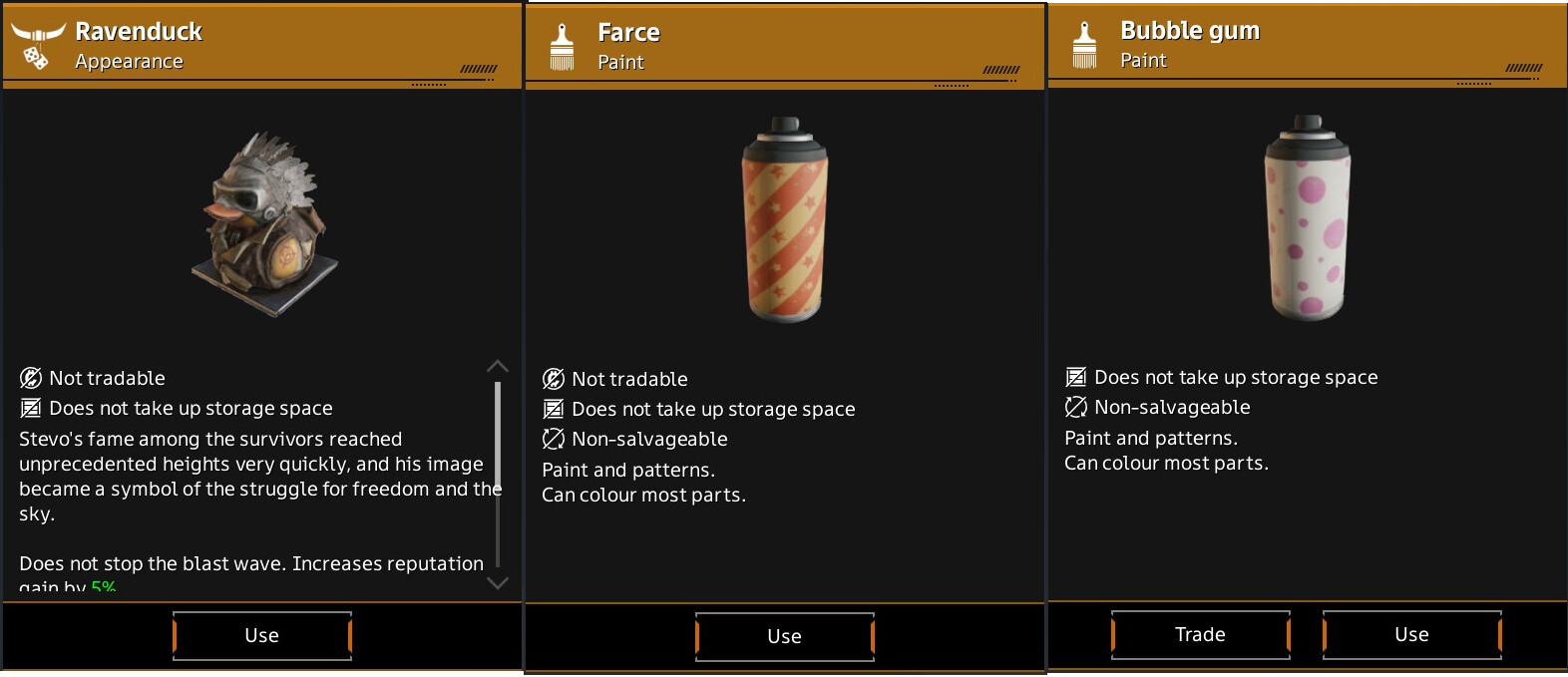Use the Farce paint

pos(785,636)
